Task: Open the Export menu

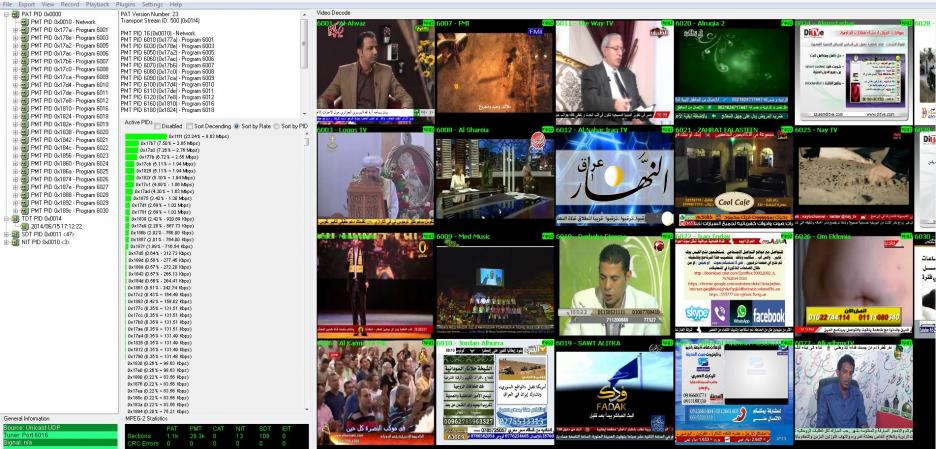Action: tap(26, 4)
